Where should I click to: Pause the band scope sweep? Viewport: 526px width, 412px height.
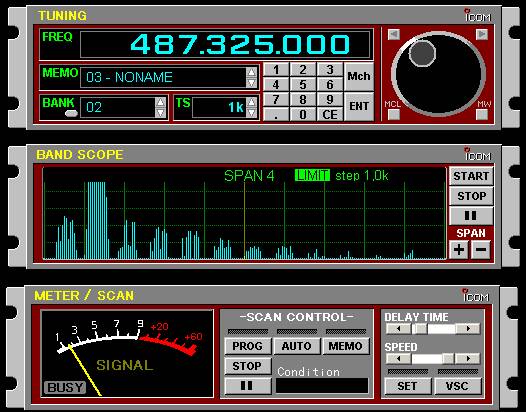(x=471, y=216)
